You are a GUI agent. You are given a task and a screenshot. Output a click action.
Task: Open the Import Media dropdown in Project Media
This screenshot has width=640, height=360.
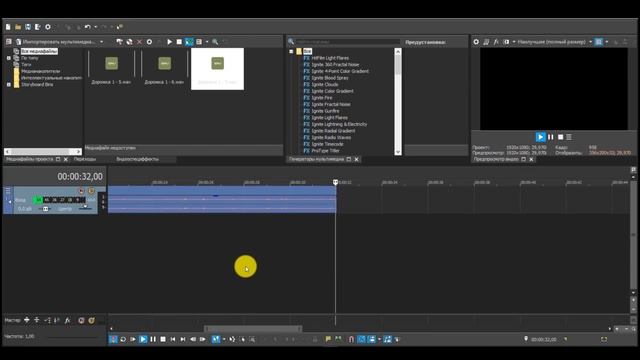click(x=102, y=42)
